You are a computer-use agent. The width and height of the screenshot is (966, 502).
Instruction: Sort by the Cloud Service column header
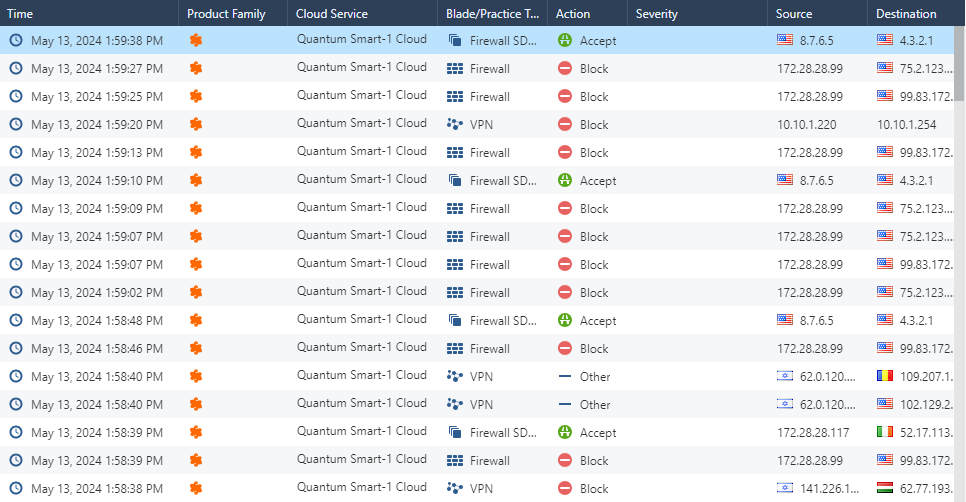pyautogui.click(x=332, y=14)
